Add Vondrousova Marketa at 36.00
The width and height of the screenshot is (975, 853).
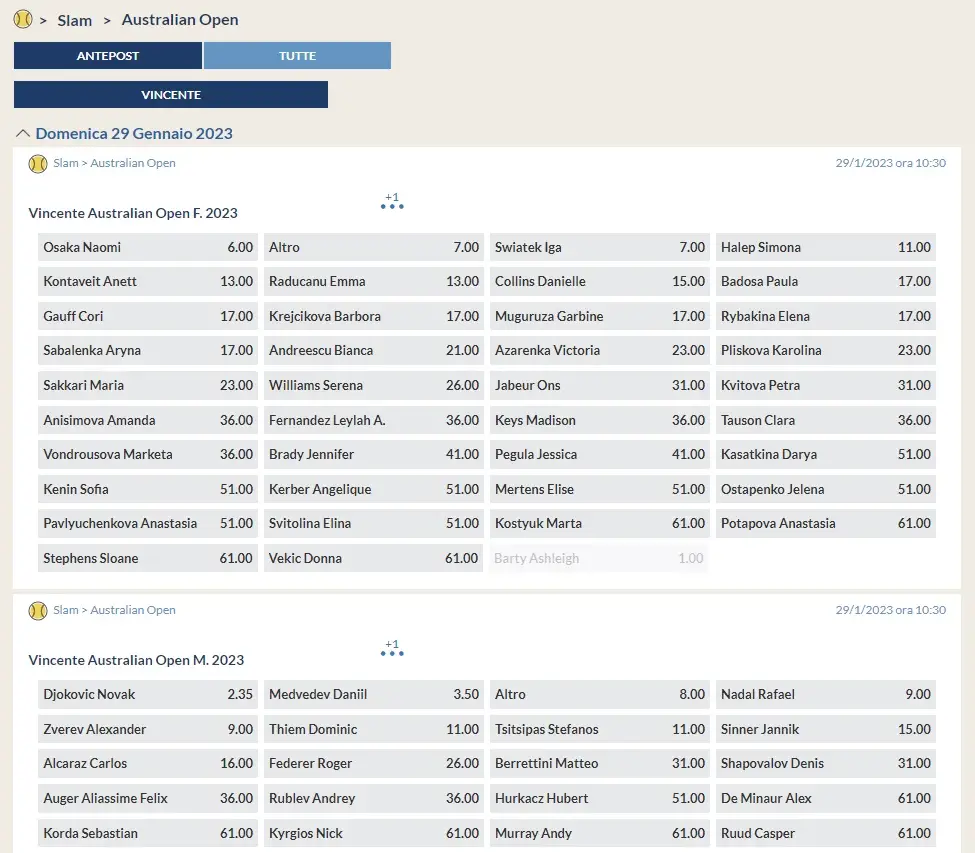(148, 454)
